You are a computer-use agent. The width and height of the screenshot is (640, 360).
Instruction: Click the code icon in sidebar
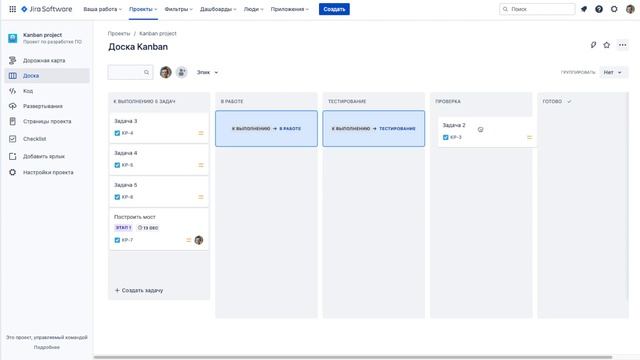13,91
